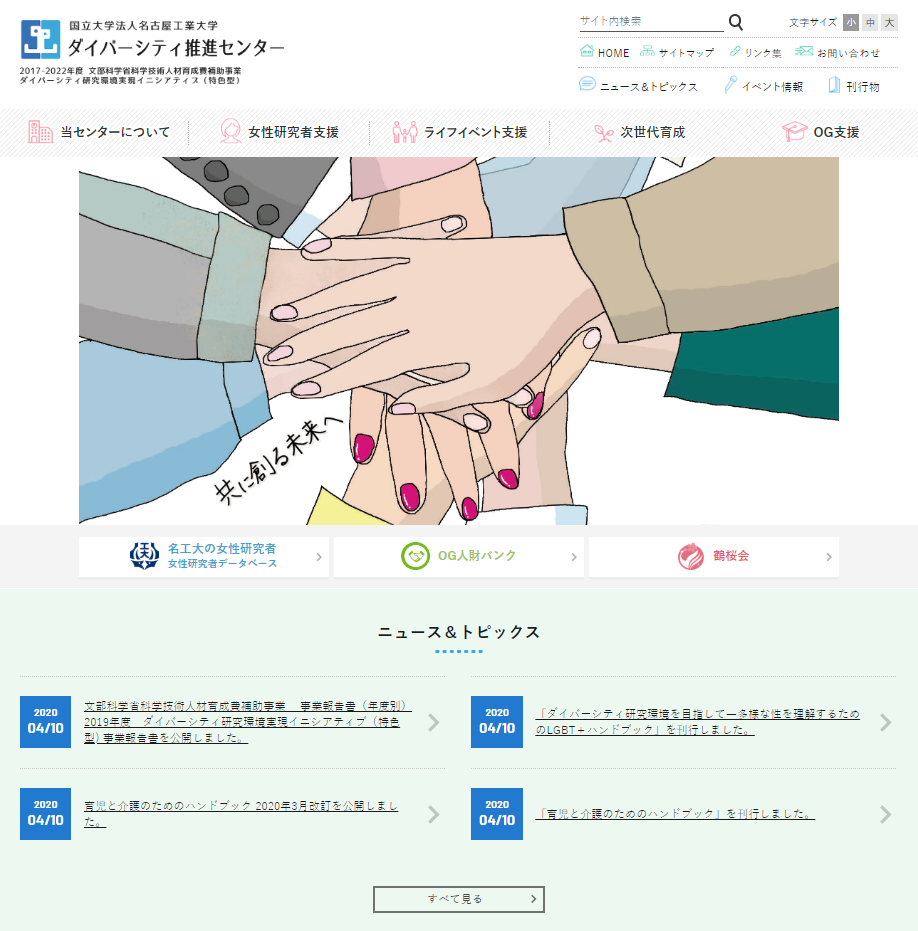Open the サイトマップ sitemap icon

click(647, 51)
